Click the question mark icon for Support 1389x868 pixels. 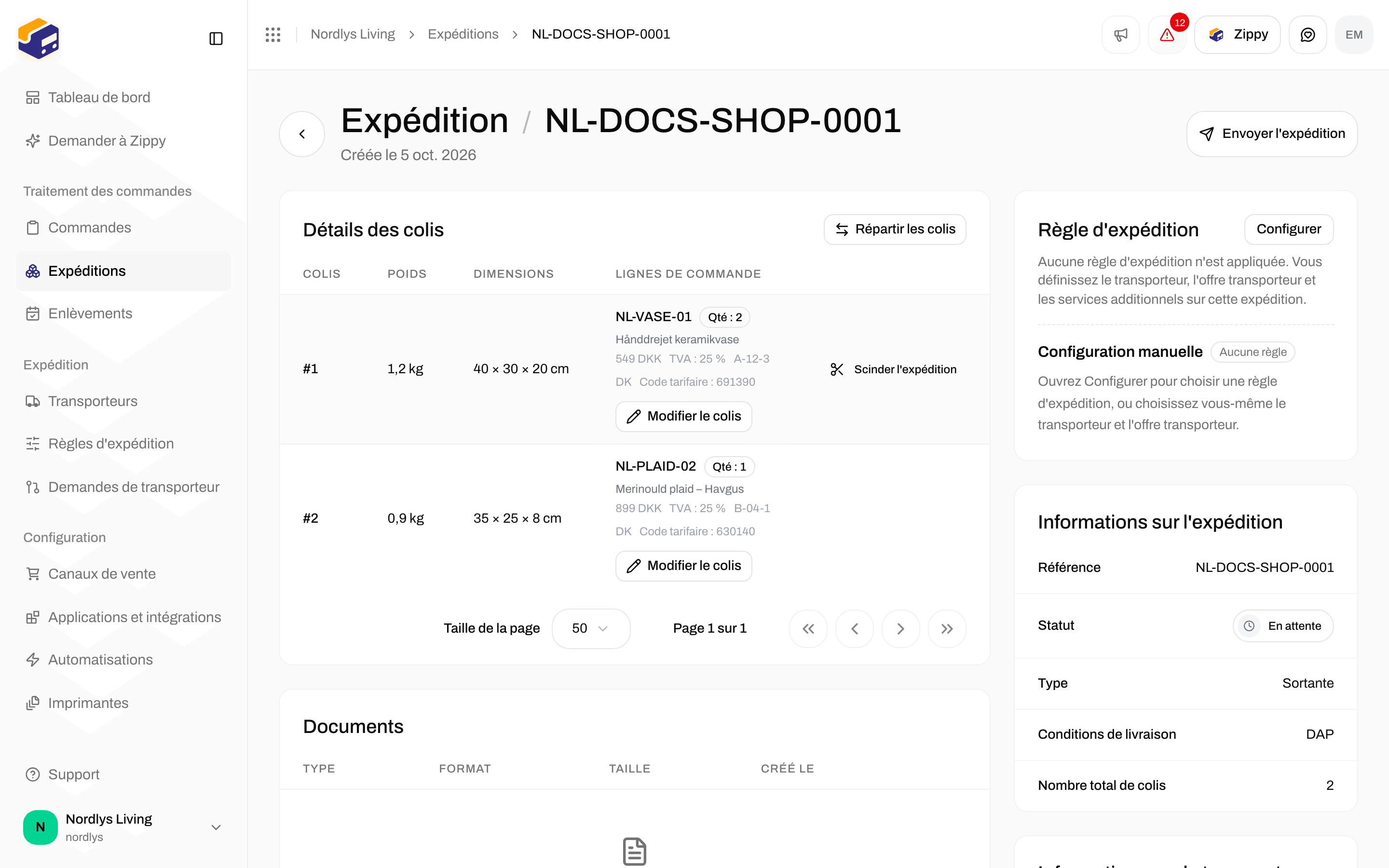[x=33, y=774]
